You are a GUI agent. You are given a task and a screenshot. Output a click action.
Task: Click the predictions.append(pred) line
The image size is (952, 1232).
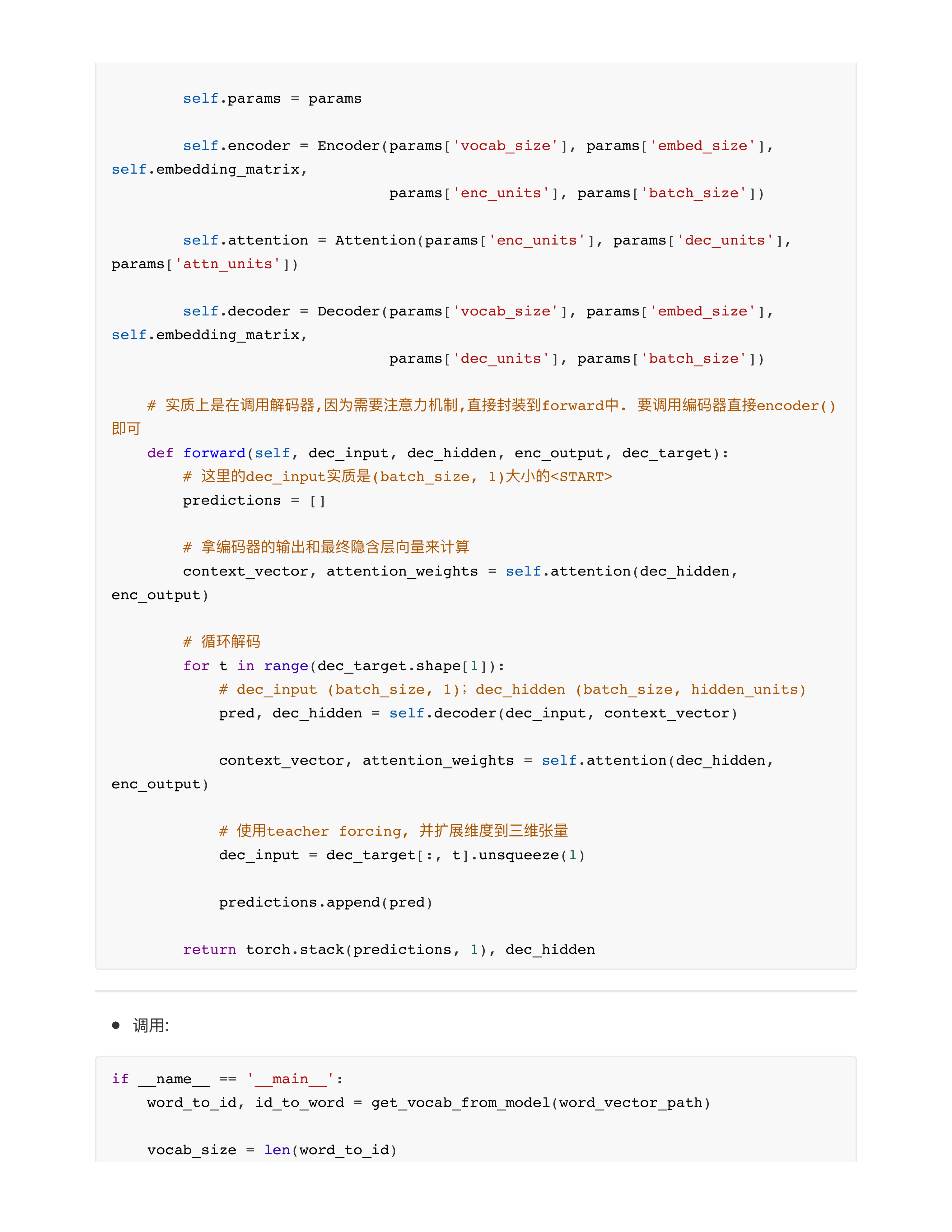pyautogui.click(x=325, y=903)
